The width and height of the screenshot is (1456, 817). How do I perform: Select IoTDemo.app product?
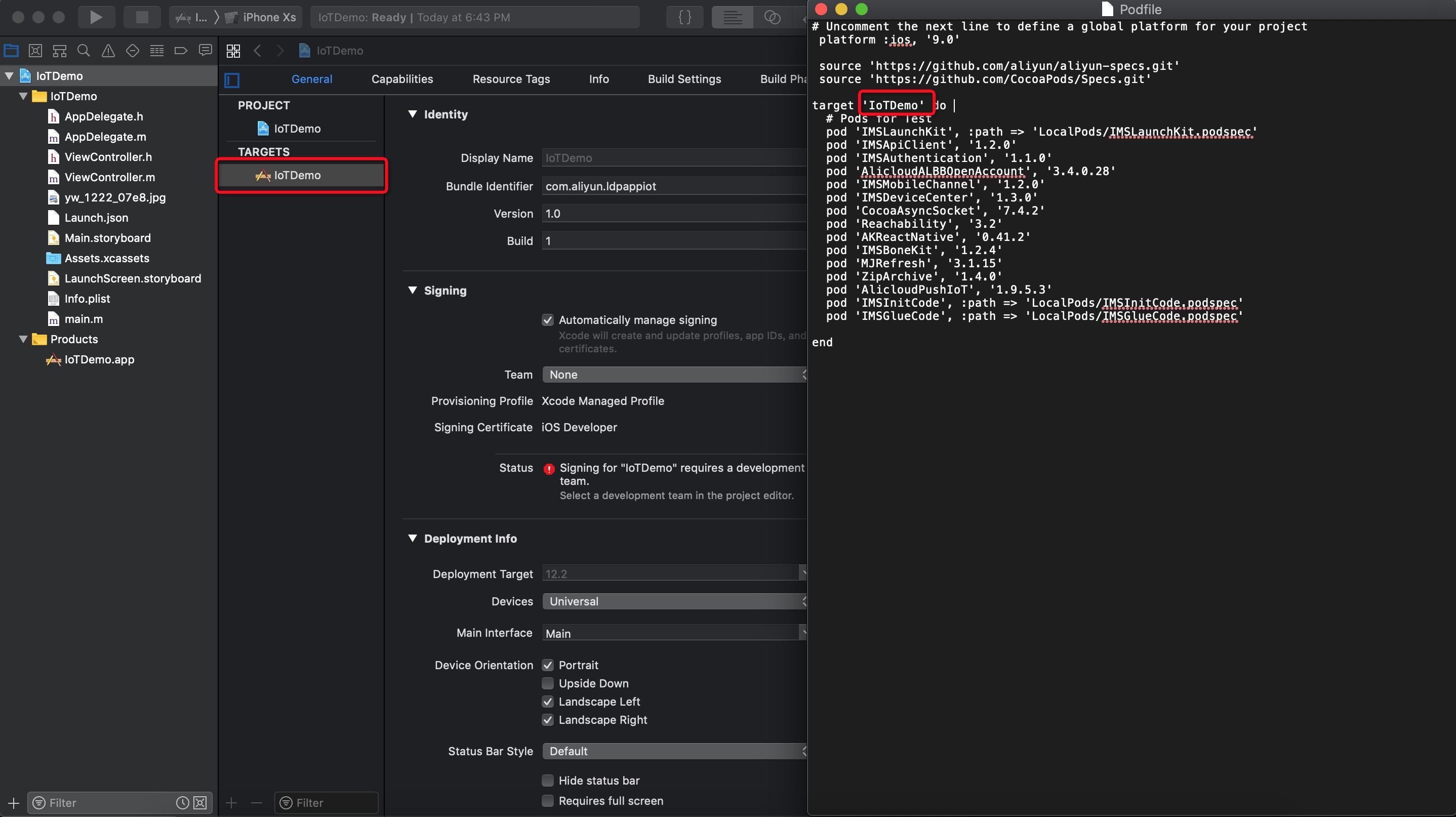tap(99, 359)
